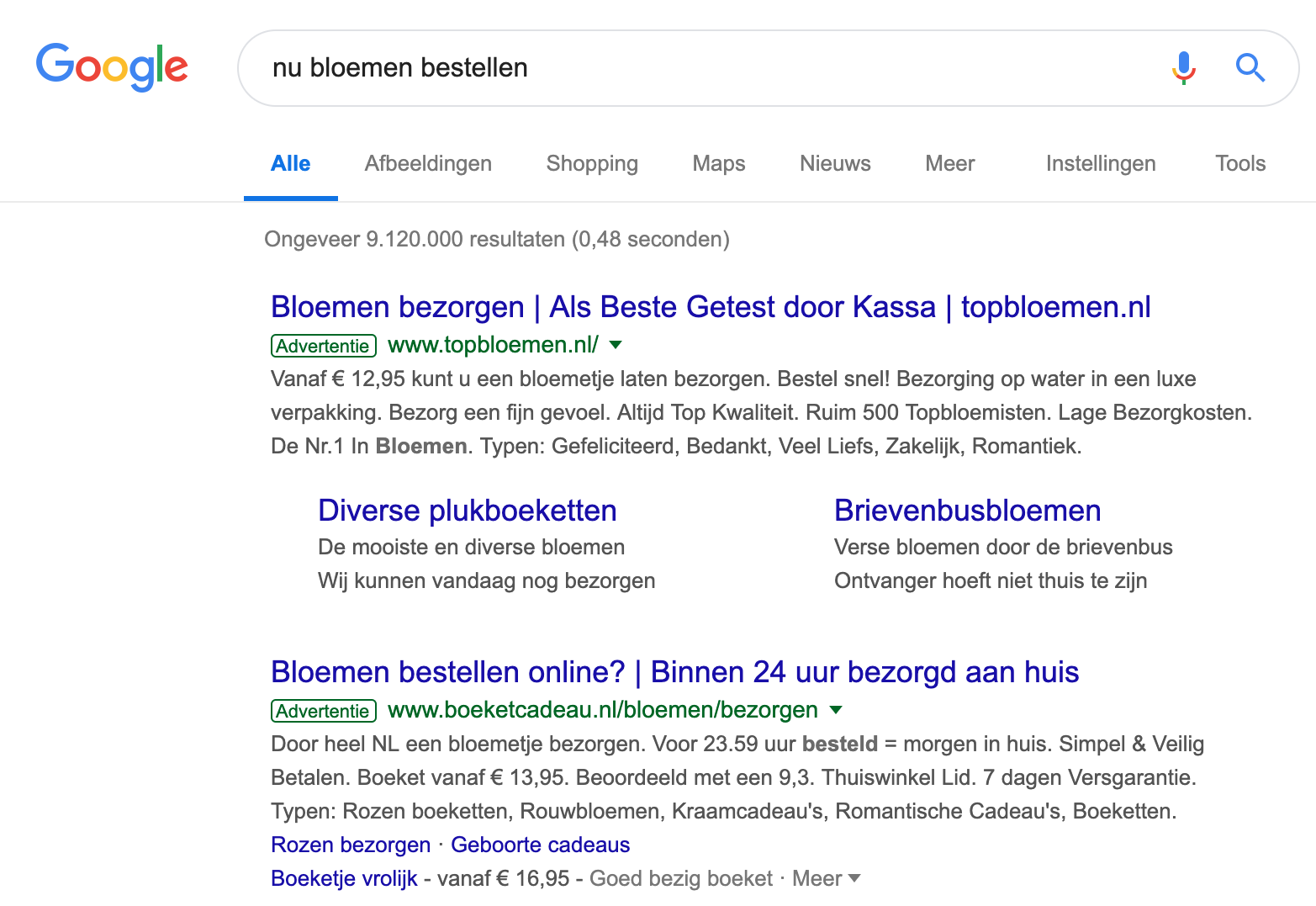The width and height of the screenshot is (1316, 906).
Task: Open the Diverse plukboeketten sitelink
Action: click(x=468, y=511)
